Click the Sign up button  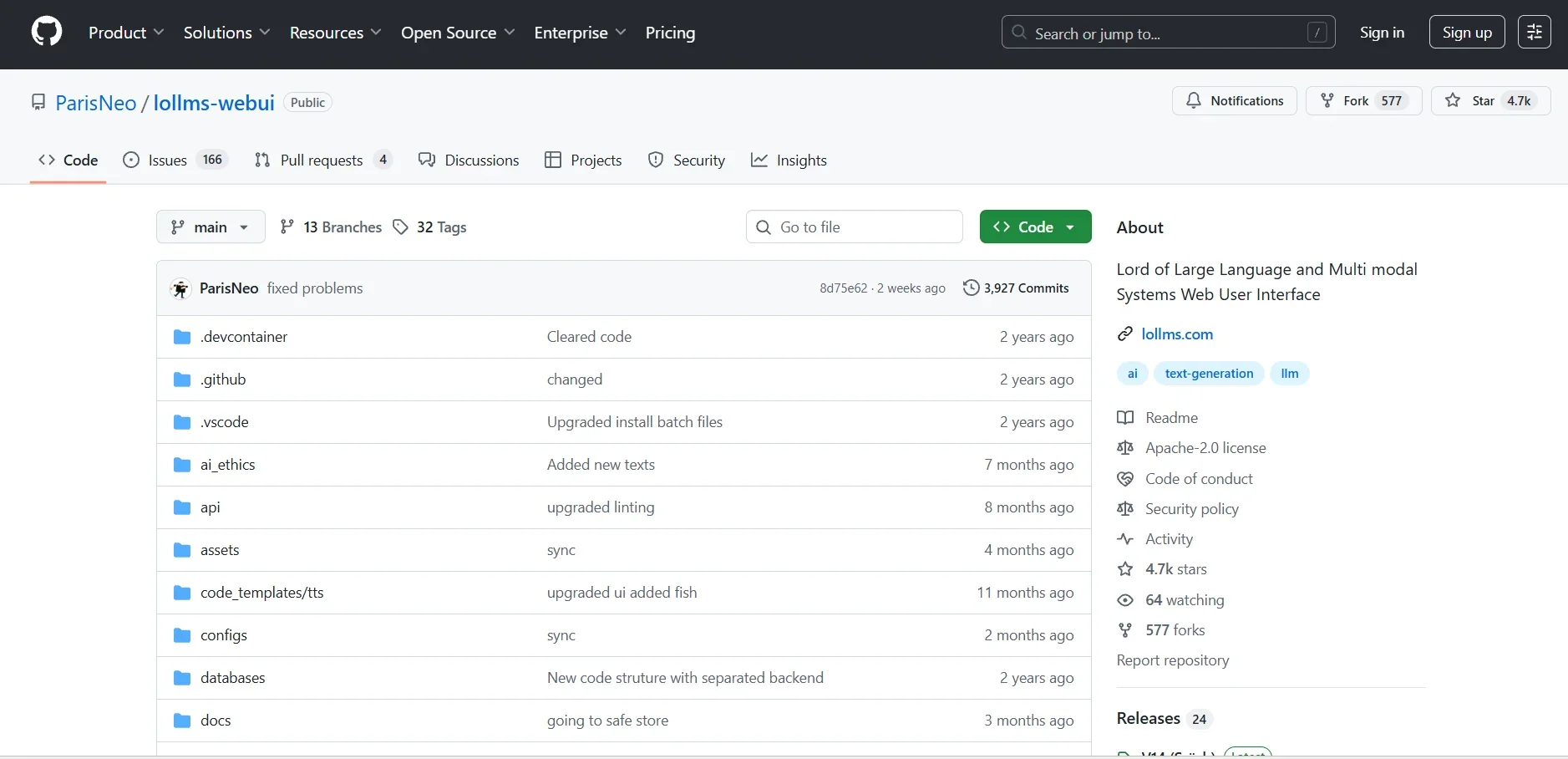pos(1467,33)
